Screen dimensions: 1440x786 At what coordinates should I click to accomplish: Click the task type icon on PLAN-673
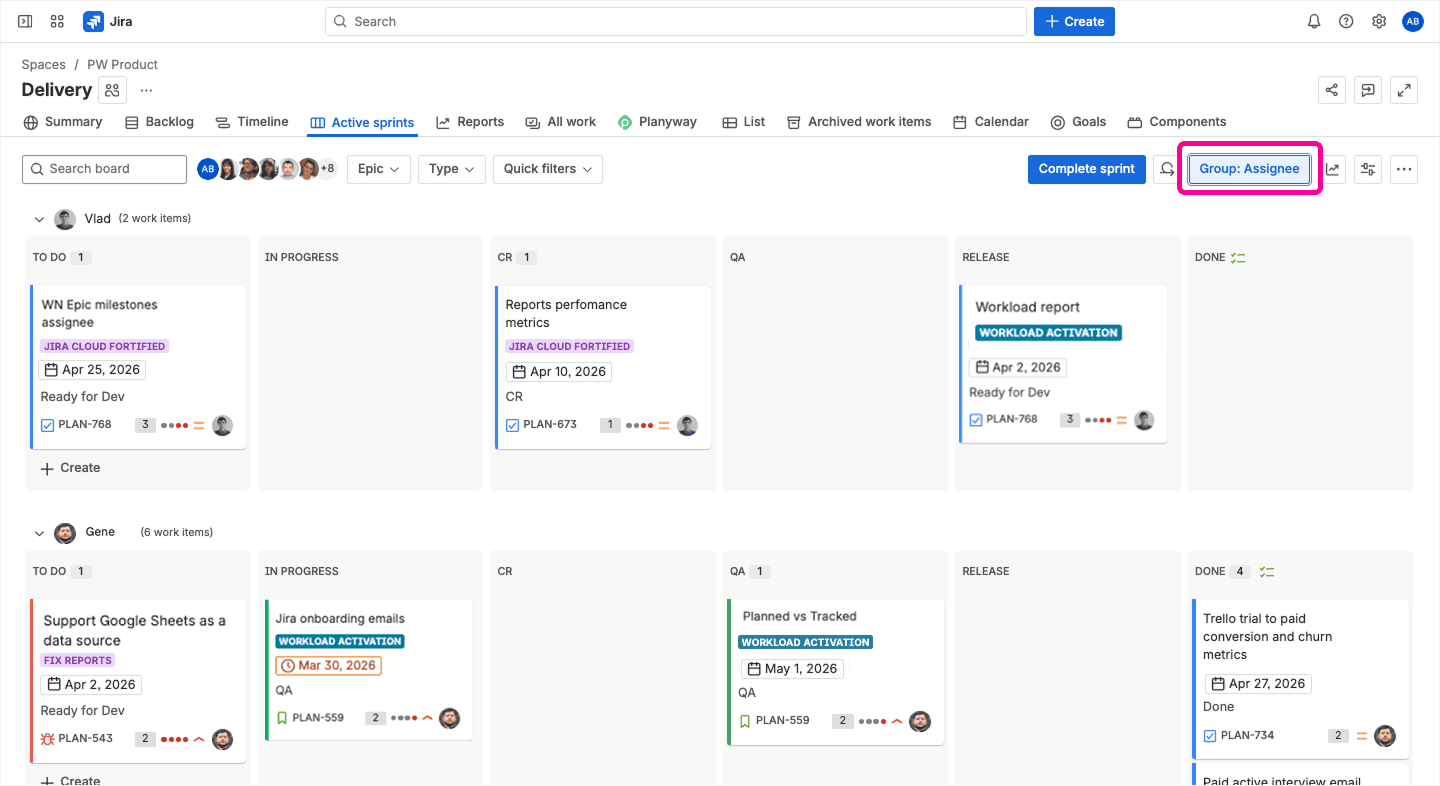(x=512, y=425)
